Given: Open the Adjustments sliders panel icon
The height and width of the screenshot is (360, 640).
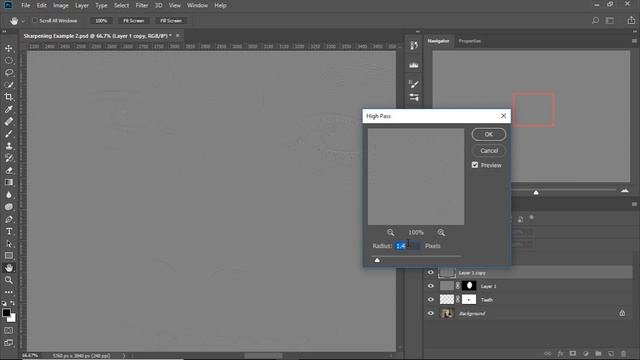Looking at the screenshot, I should tap(414, 97).
